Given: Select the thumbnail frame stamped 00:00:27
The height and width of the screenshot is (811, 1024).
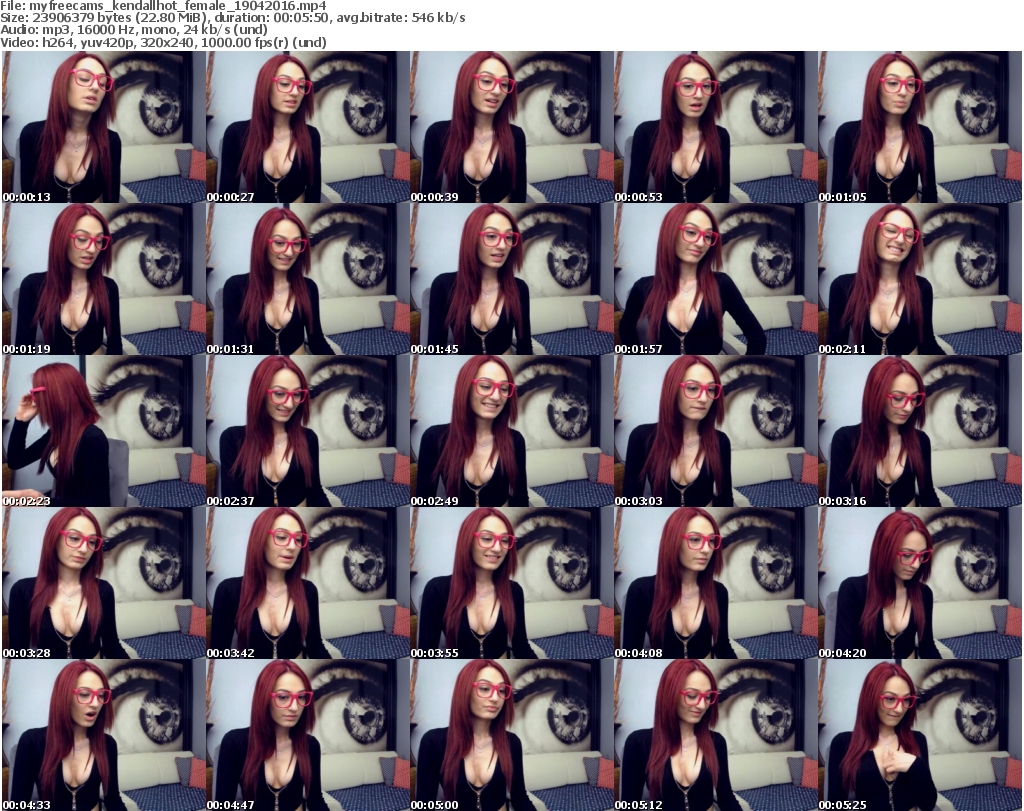Looking at the screenshot, I should [x=308, y=127].
